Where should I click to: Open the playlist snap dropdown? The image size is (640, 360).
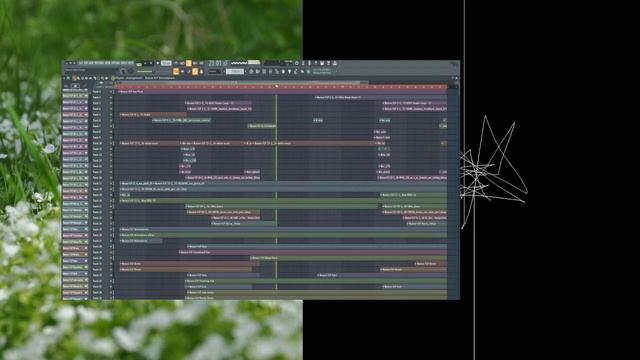click(x=214, y=71)
